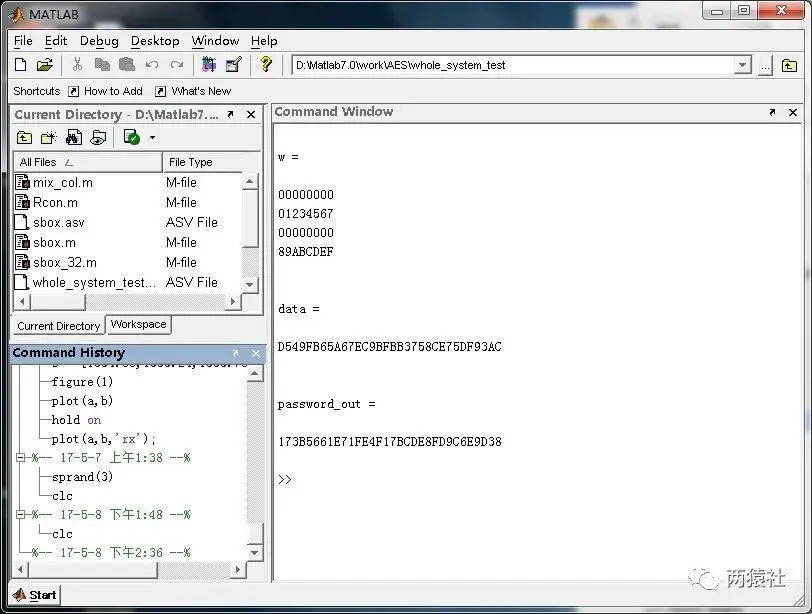
Task: Select sprand(3) in Command History
Action: pyautogui.click(x=82, y=477)
